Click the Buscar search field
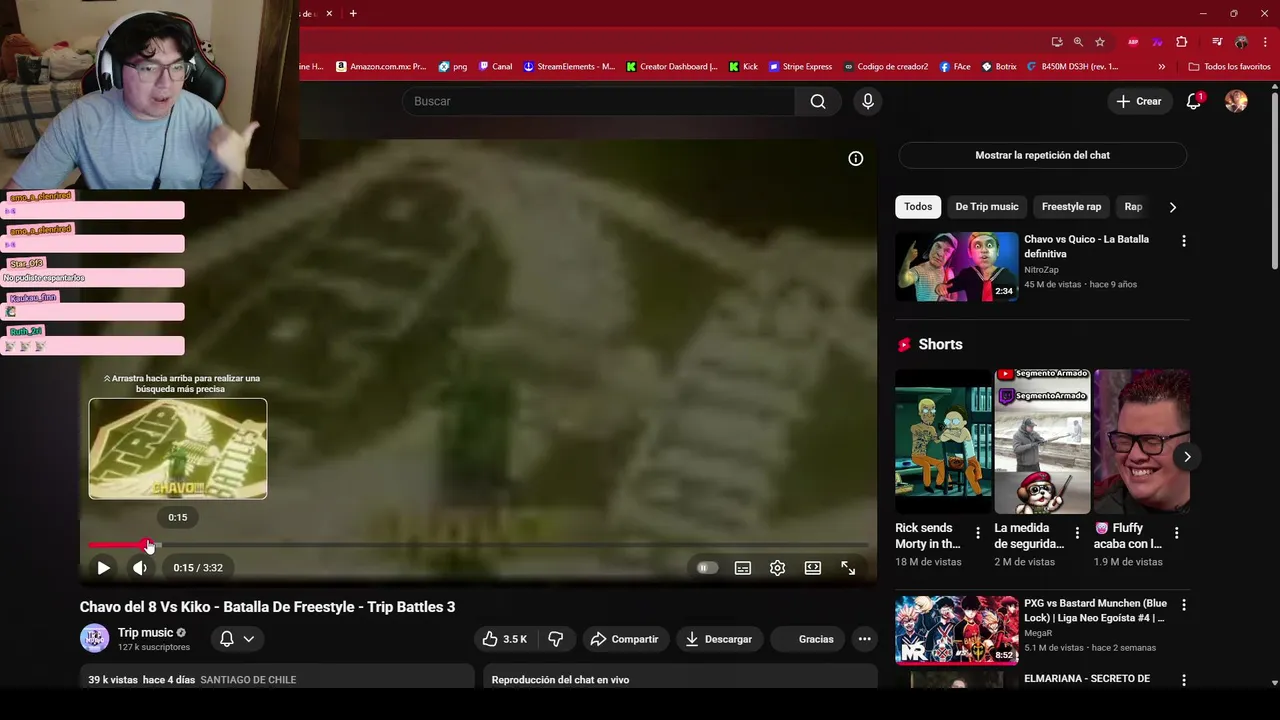The image size is (1280, 720). [598, 101]
